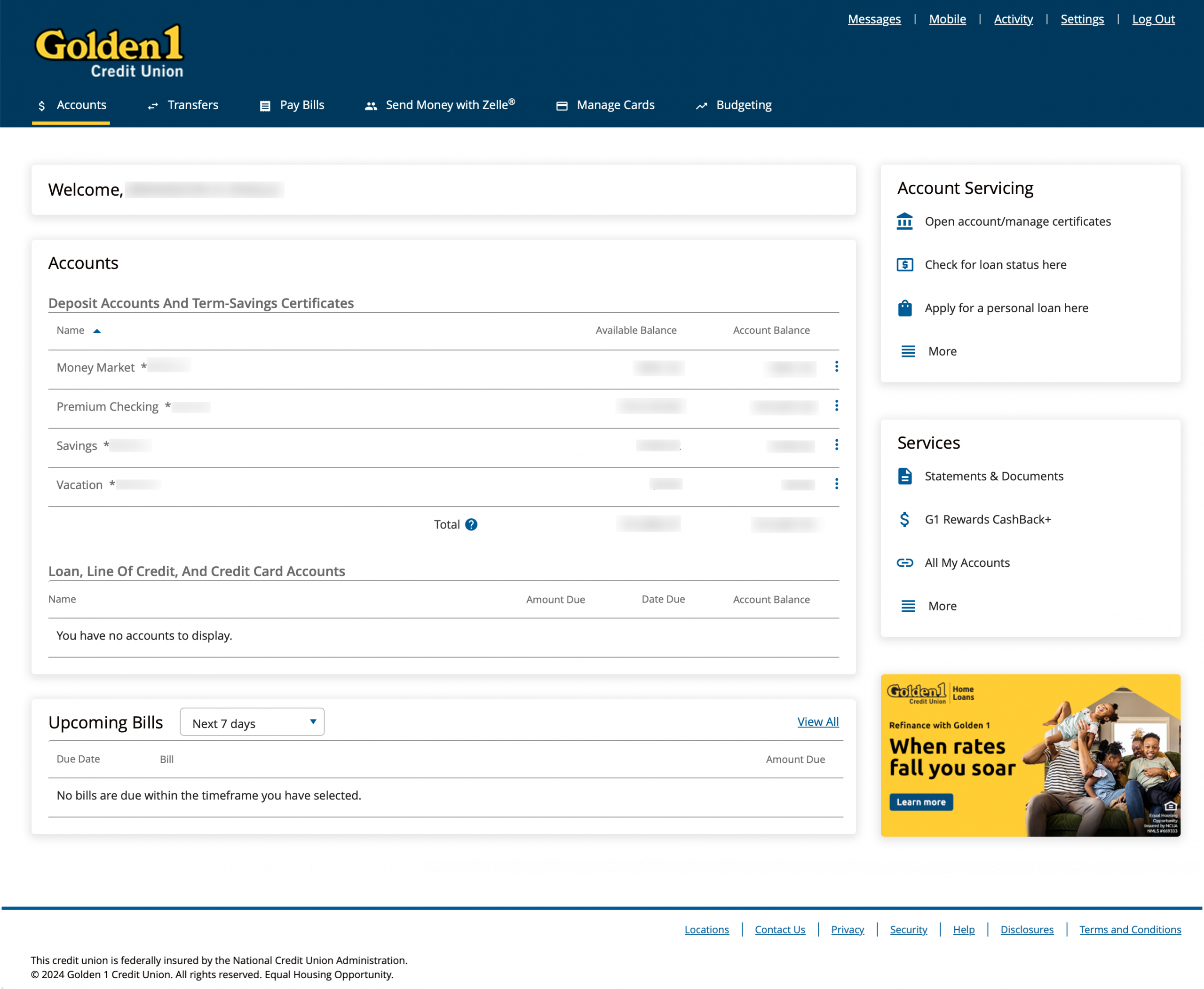Click the G1 Rewards CashBack+ dollar icon
Screen dimensions: 1204x989
pyautogui.click(x=905, y=519)
